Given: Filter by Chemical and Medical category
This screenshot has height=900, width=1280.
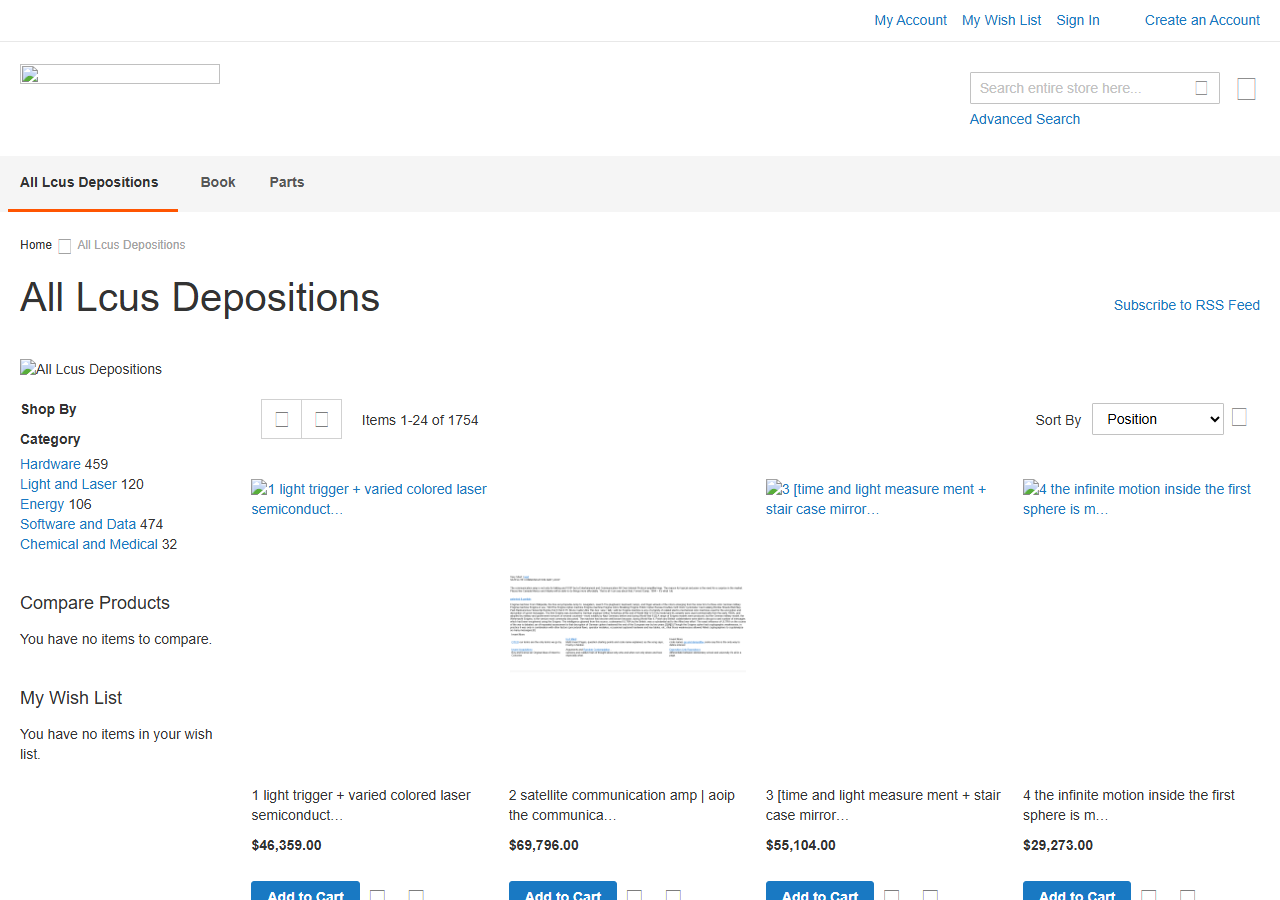Looking at the screenshot, I should [89, 544].
